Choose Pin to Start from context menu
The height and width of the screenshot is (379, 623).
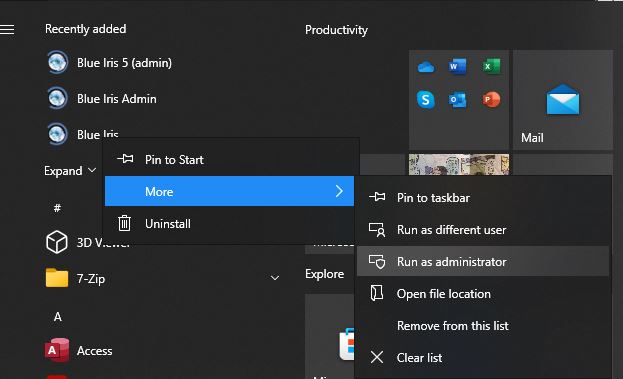pyautogui.click(x=231, y=160)
